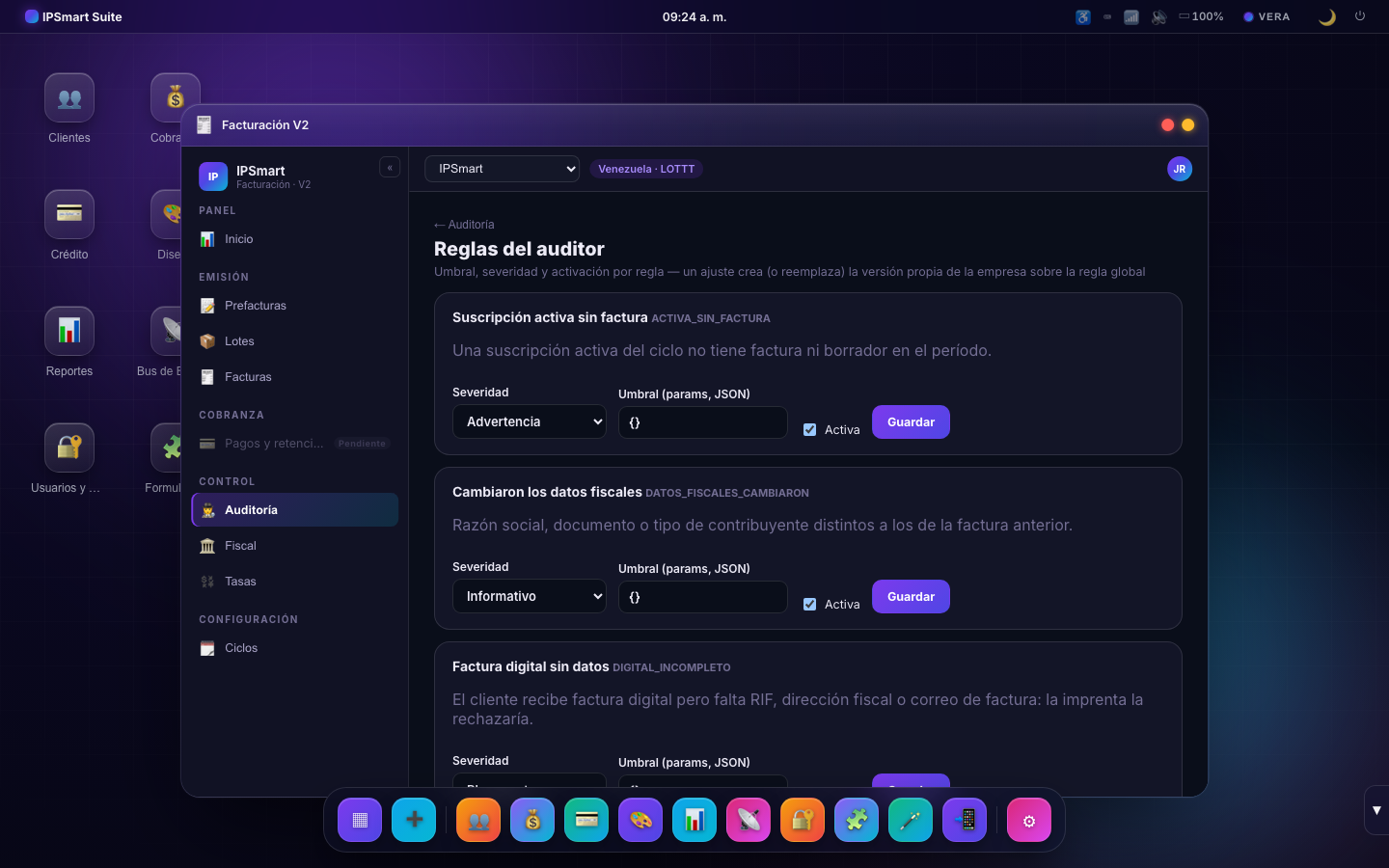Click the Venezuela · LOTTT badge
Image resolution: width=1389 pixels, height=868 pixels.
[646, 169]
